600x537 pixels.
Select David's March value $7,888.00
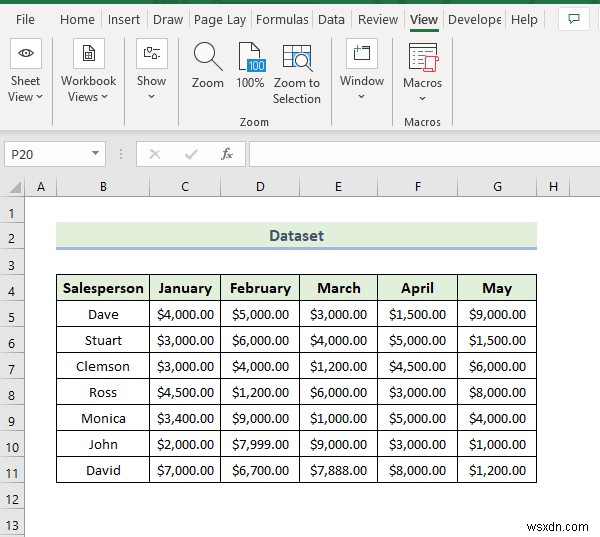339,470
